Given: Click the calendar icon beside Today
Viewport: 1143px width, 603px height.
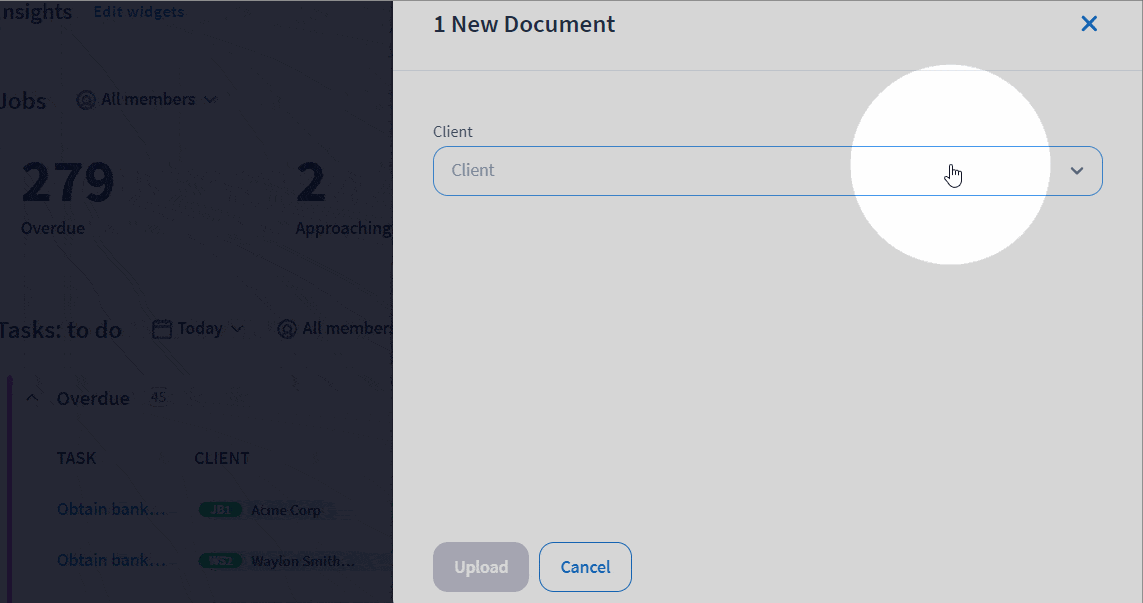Looking at the screenshot, I should (x=162, y=329).
